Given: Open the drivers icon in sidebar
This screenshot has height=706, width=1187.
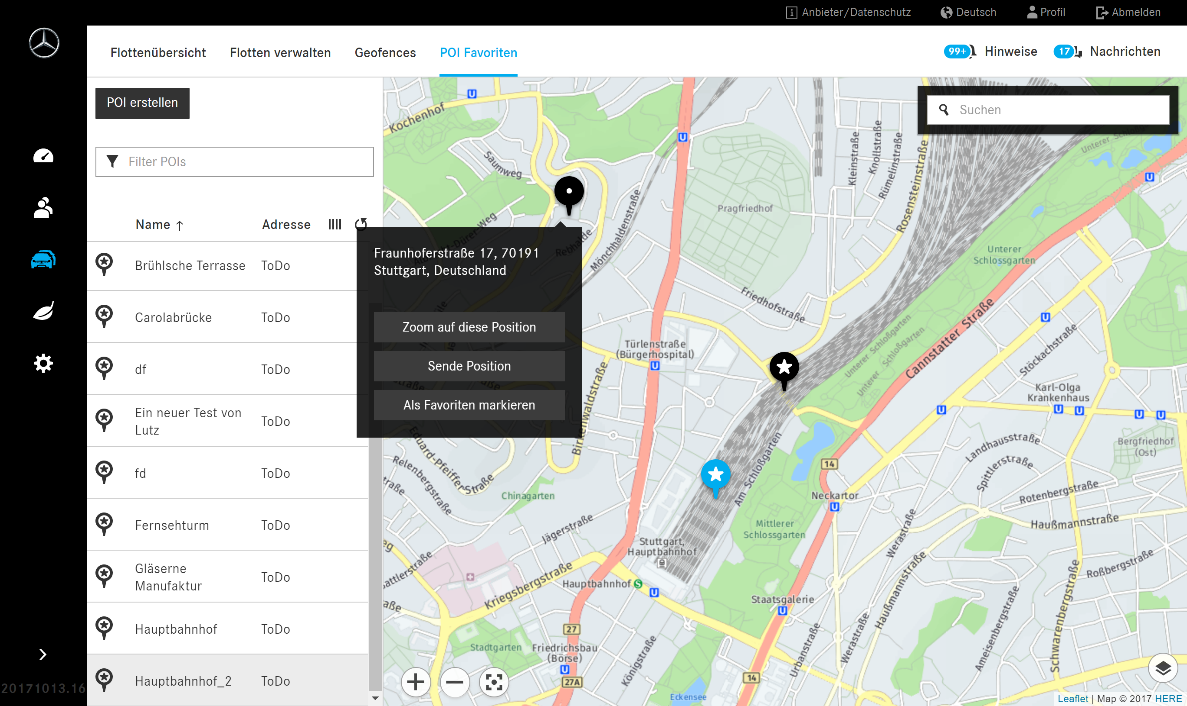Looking at the screenshot, I should tap(43, 208).
